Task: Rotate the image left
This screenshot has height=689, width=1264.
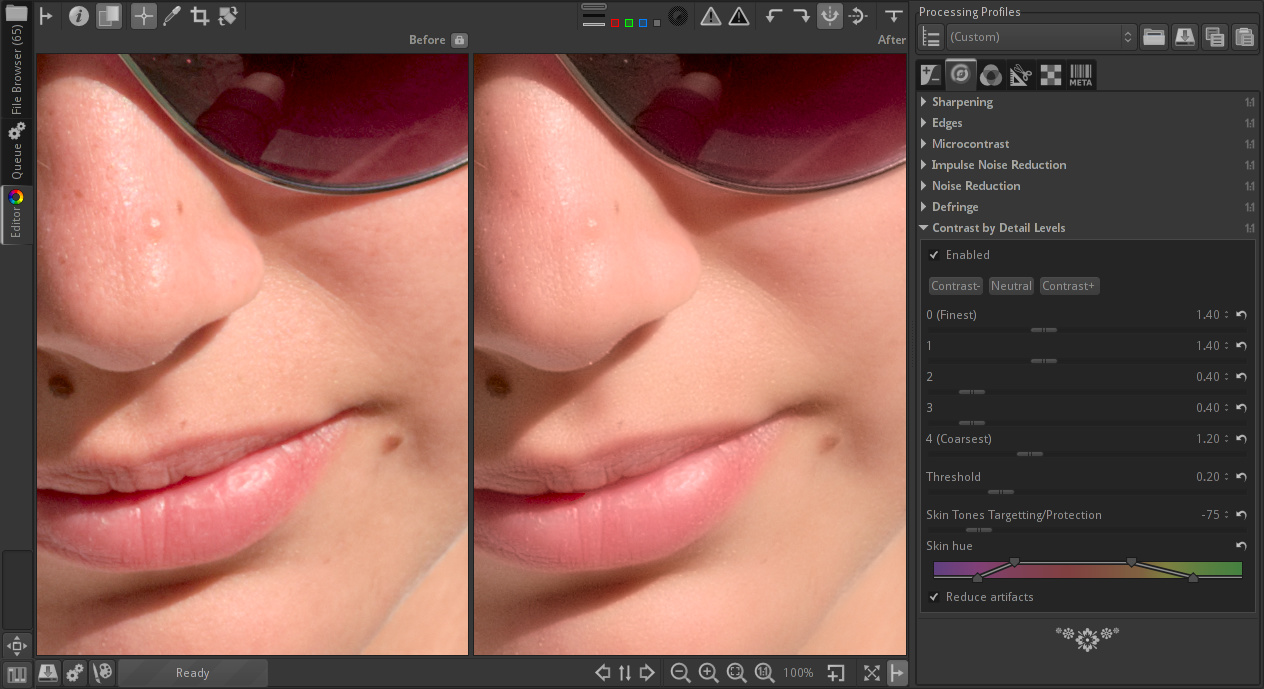Action: point(773,17)
